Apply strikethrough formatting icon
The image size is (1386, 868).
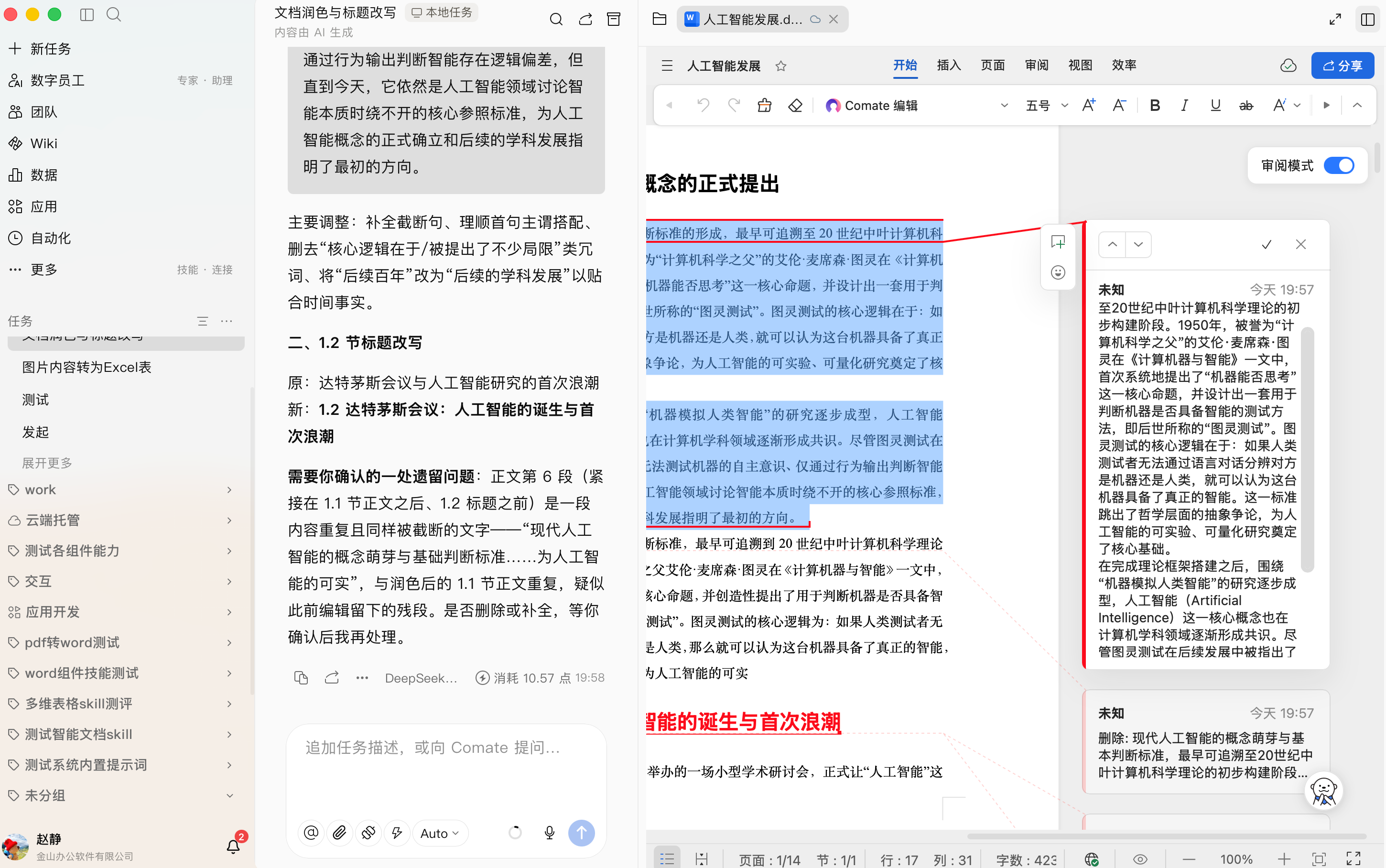(1246, 105)
